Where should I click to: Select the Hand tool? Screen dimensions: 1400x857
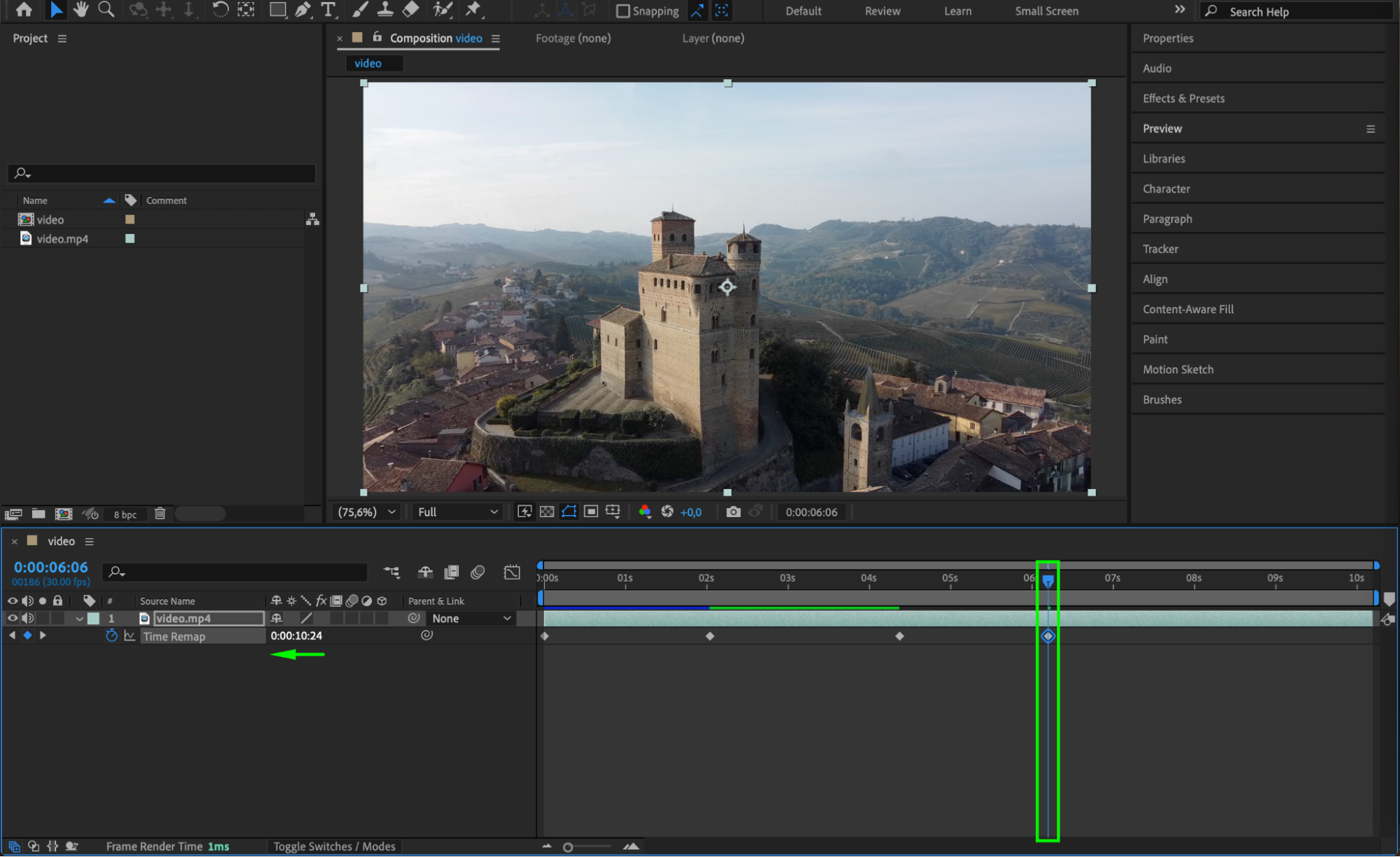(x=81, y=10)
